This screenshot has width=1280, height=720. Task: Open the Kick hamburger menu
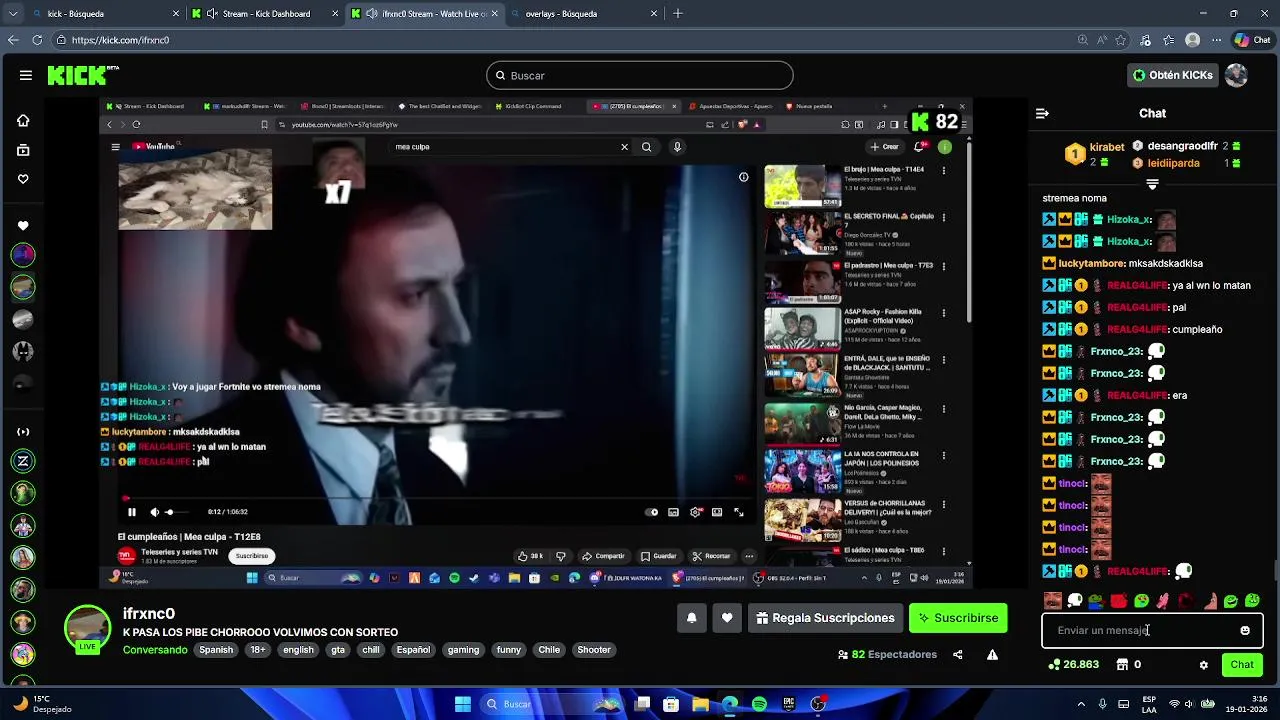pyautogui.click(x=25, y=75)
